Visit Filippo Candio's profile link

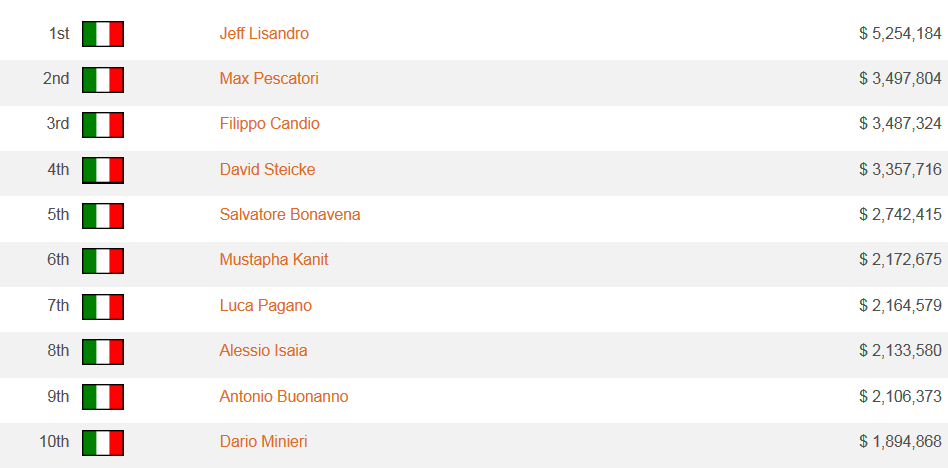coord(270,123)
